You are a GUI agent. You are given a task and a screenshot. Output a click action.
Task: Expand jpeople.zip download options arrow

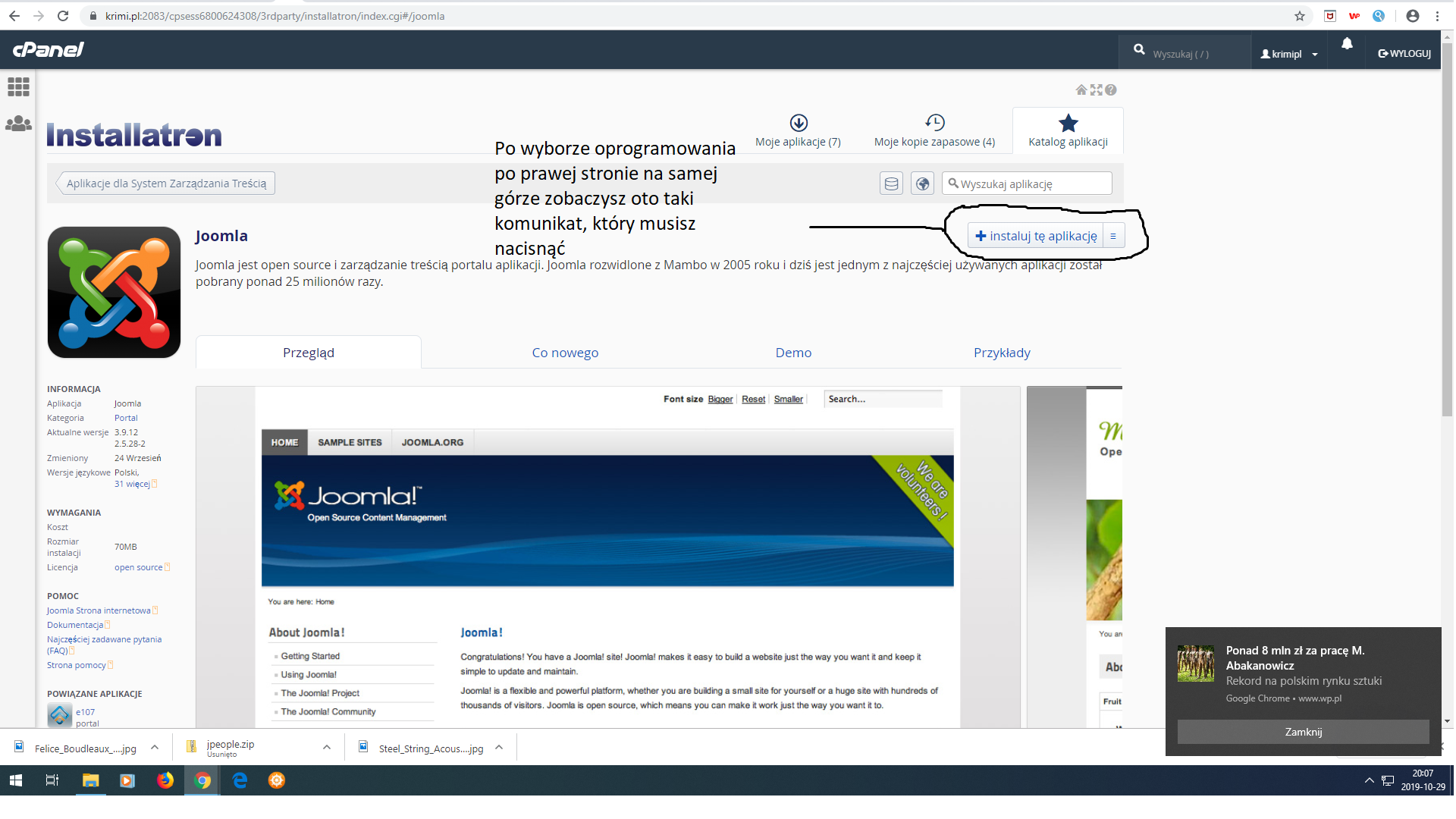click(327, 748)
